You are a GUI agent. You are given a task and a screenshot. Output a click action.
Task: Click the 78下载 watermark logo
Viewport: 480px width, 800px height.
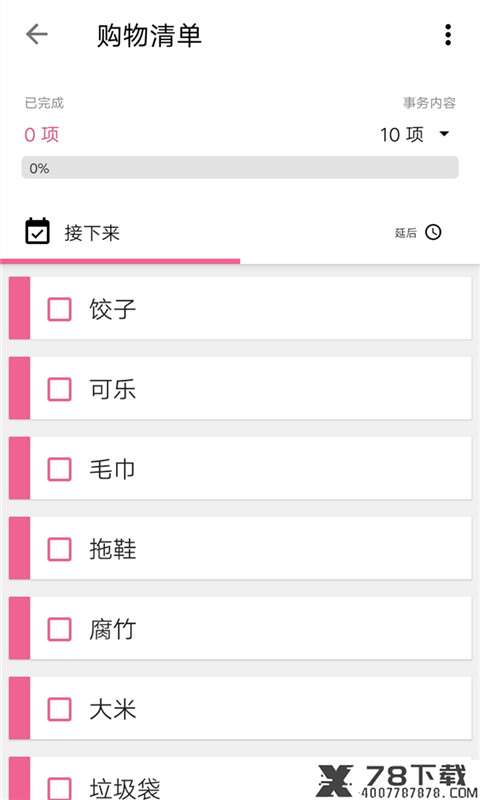(396, 781)
